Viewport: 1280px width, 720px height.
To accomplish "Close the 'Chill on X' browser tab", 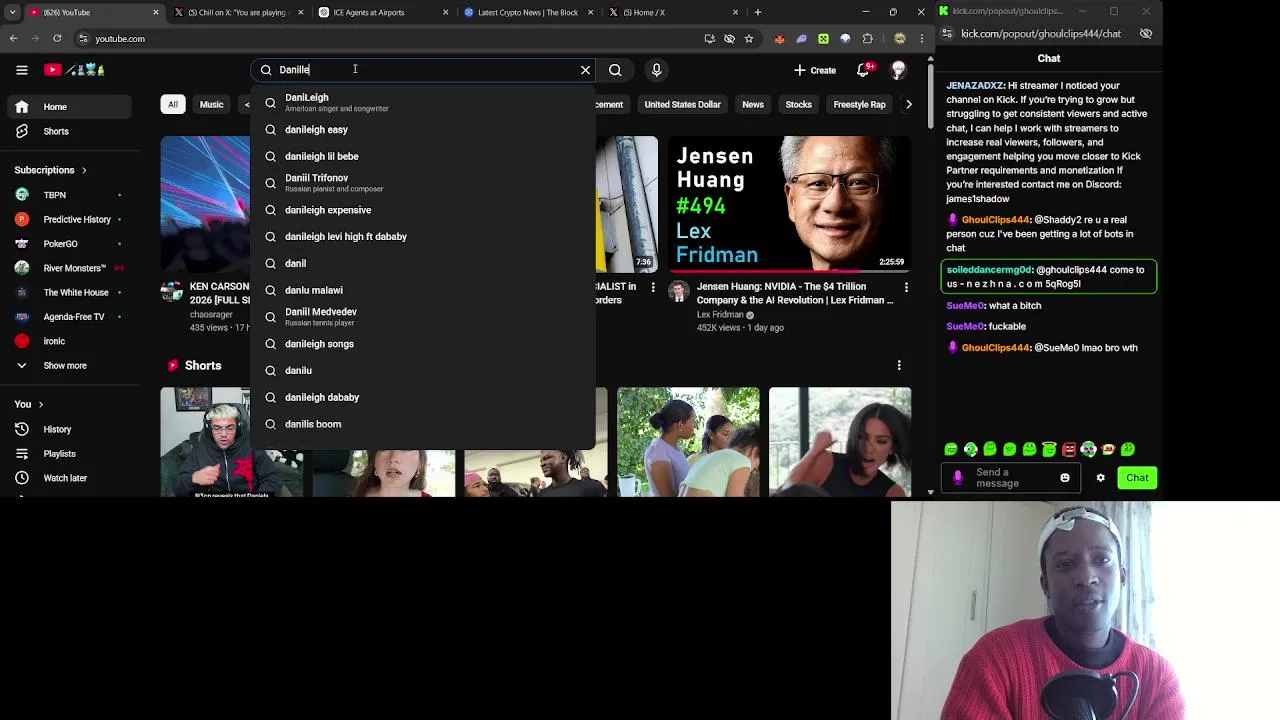I will coord(300,12).
